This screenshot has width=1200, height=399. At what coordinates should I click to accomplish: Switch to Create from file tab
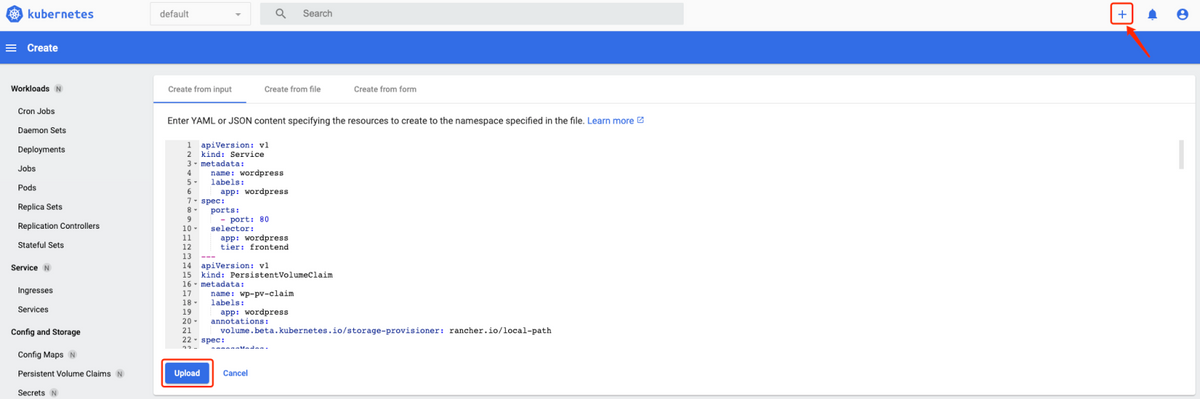click(x=292, y=89)
